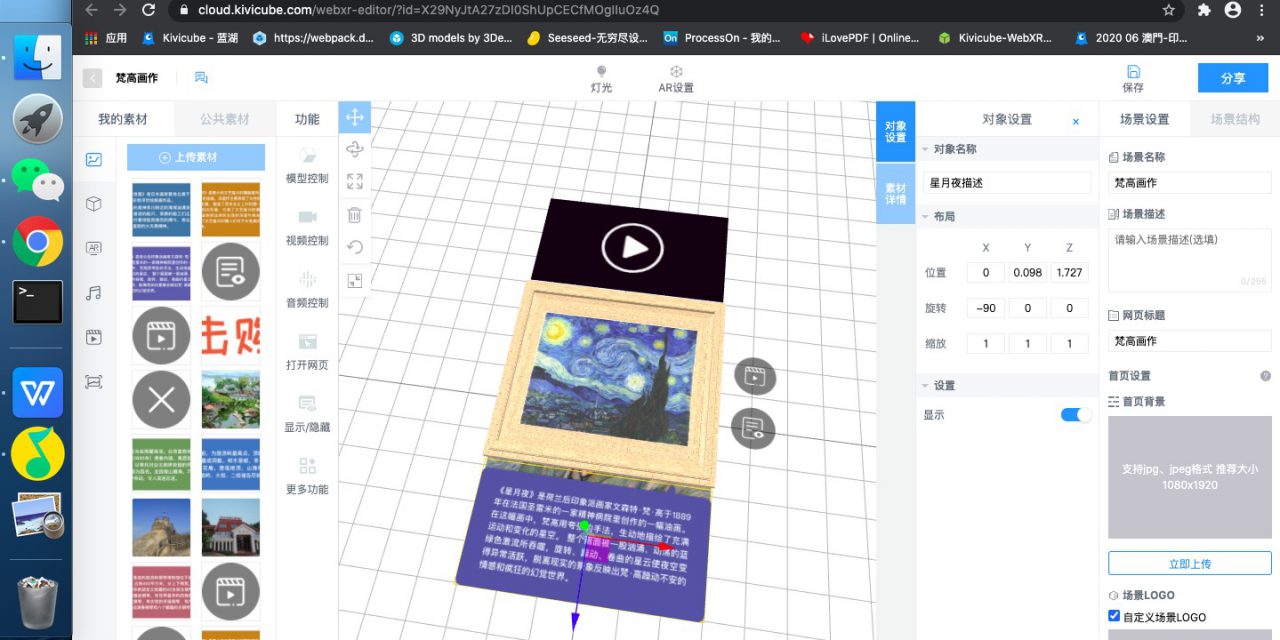Select 打开网页 function
Image resolution: width=1280 pixels, height=640 pixels.
(307, 352)
